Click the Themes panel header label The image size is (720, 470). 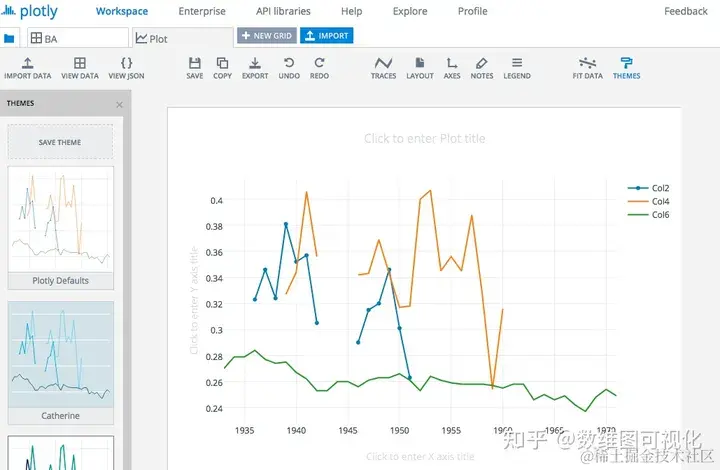pos(20,103)
